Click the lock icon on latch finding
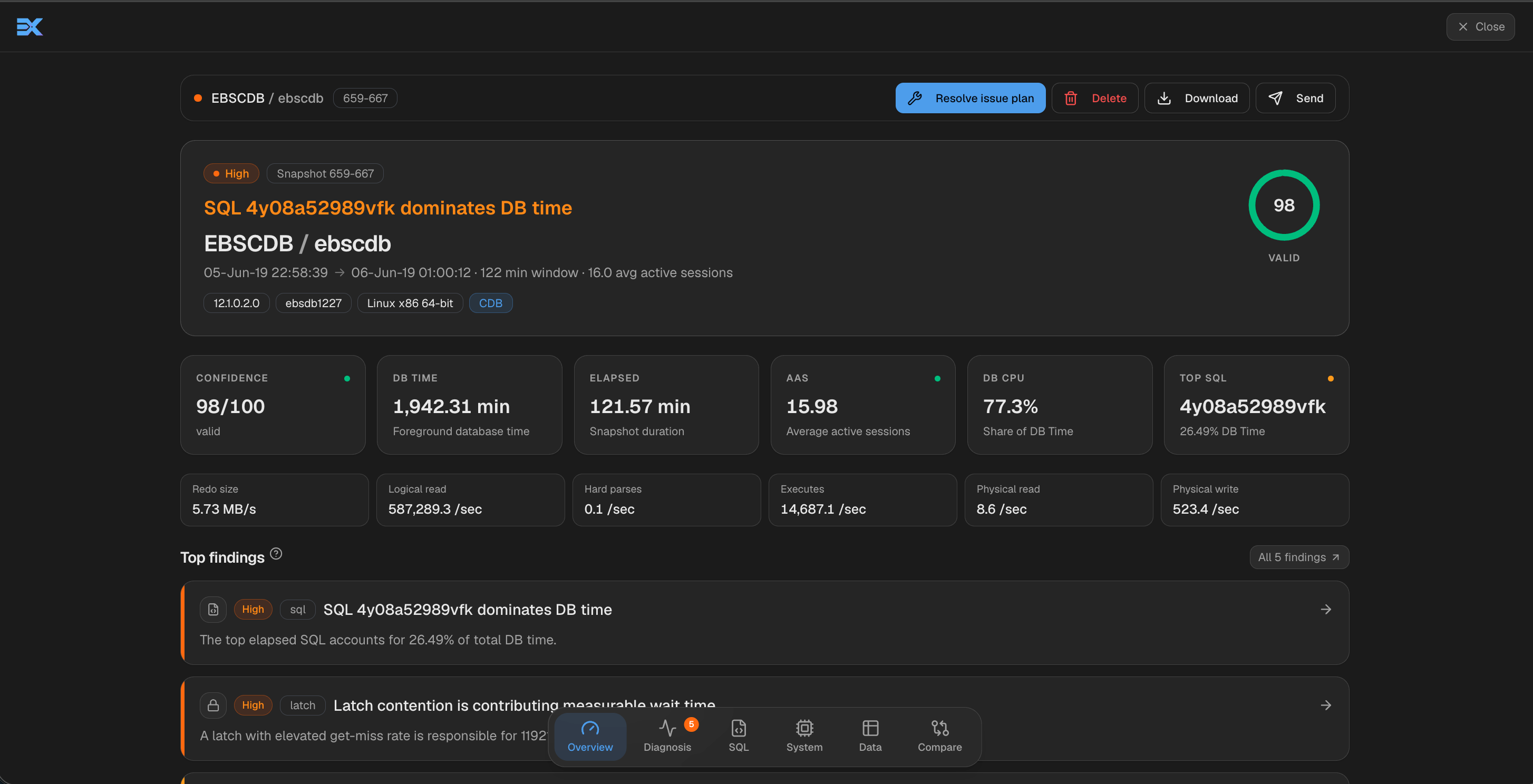The width and height of the screenshot is (1533, 784). coord(213,705)
